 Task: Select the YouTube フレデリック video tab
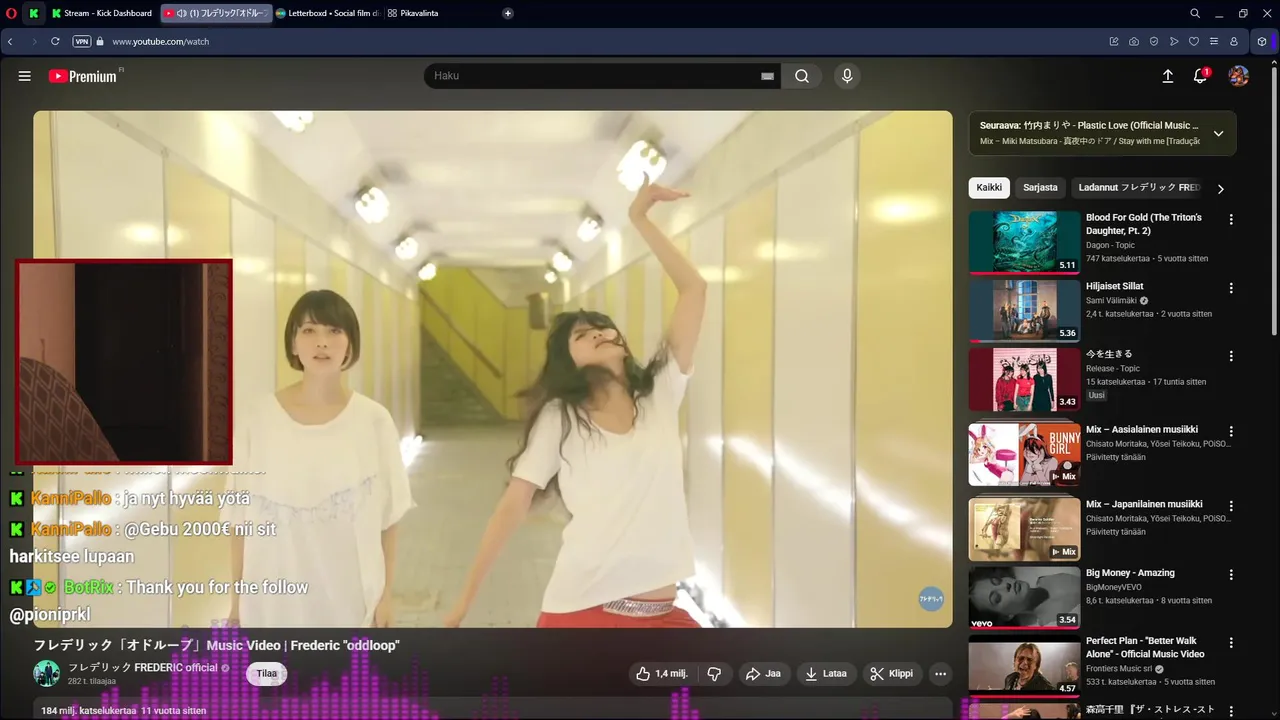(216, 13)
